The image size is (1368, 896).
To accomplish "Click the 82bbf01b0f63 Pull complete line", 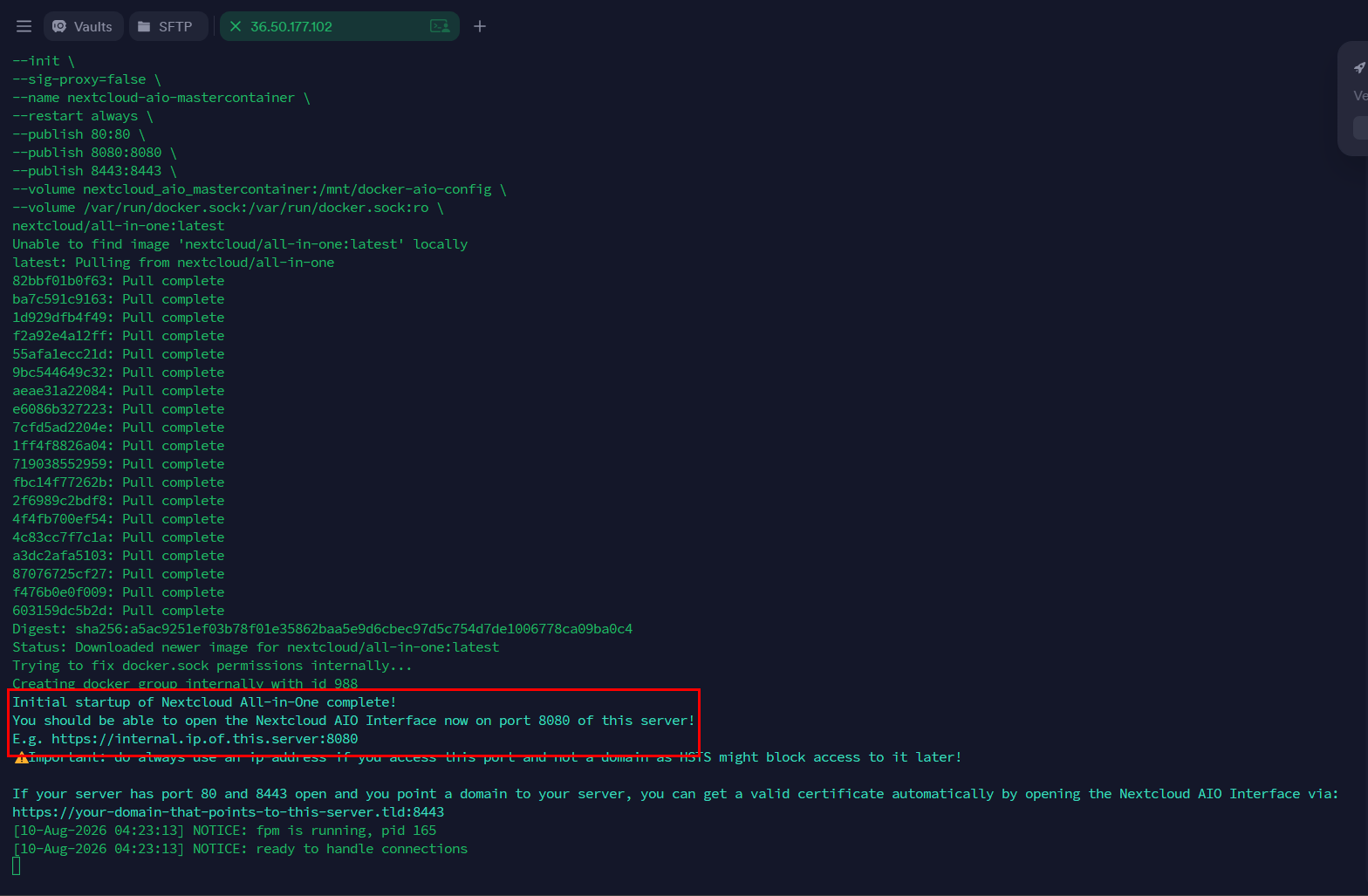I will pos(118,281).
